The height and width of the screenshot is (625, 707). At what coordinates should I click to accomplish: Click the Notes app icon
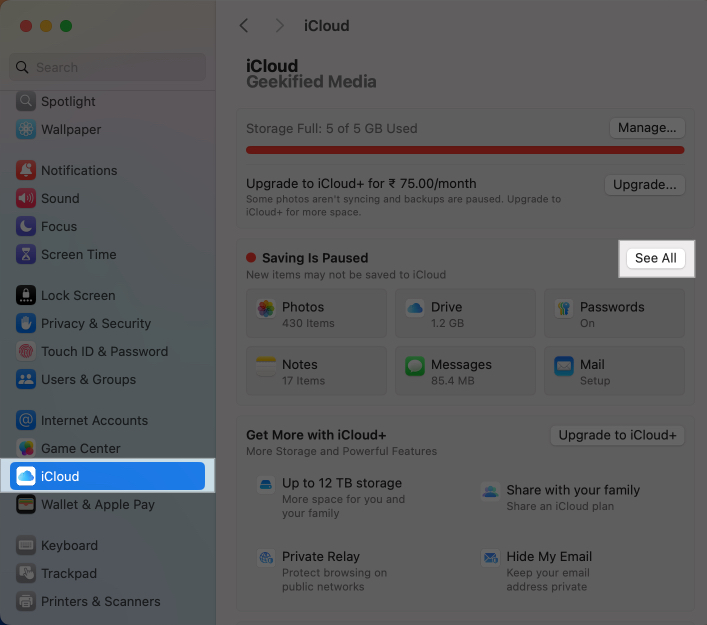click(x=266, y=366)
